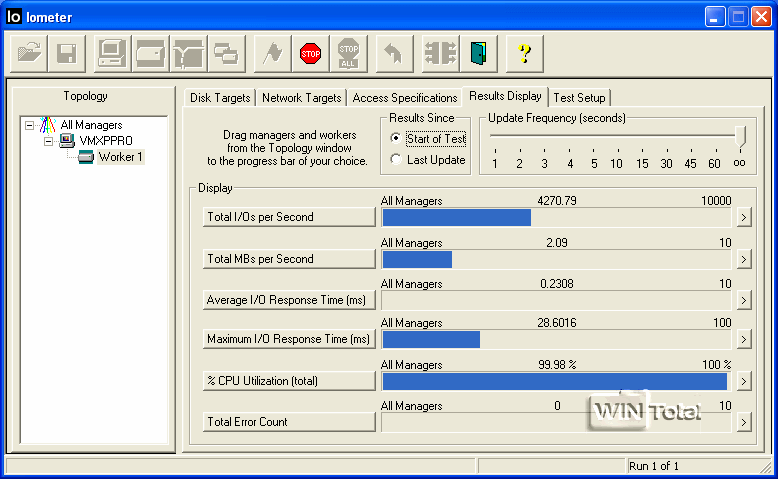Open help with yellow question mark
The width and height of the screenshot is (778, 479).
click(524, 53)
